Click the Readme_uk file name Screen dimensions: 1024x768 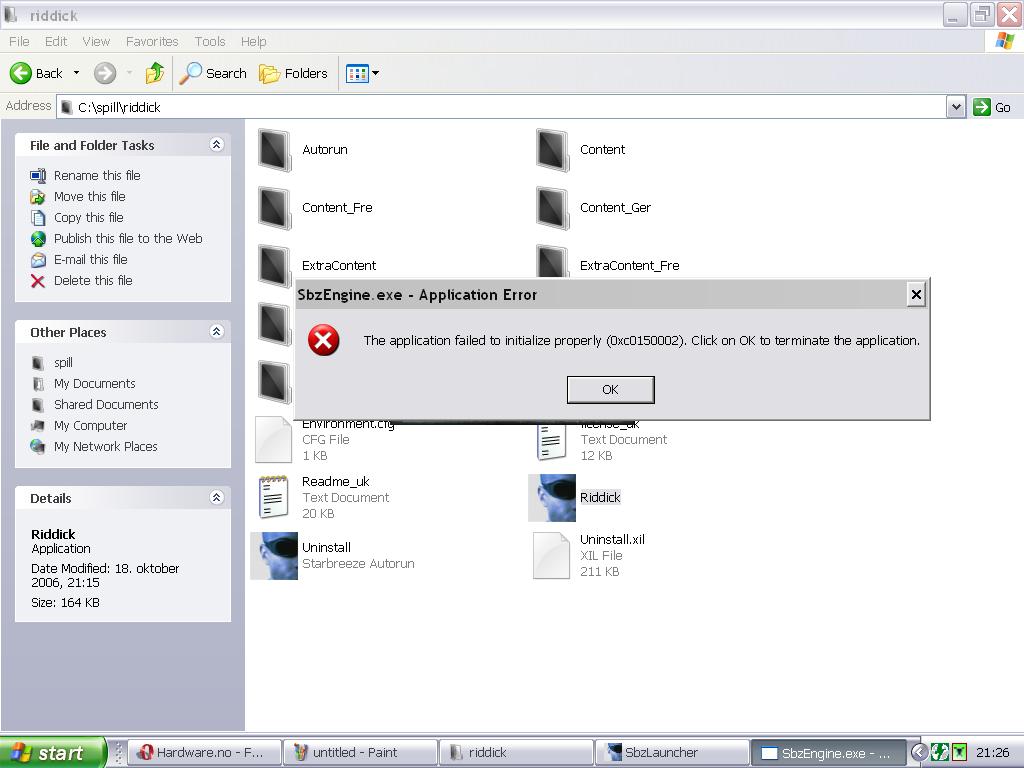point(336,481)
